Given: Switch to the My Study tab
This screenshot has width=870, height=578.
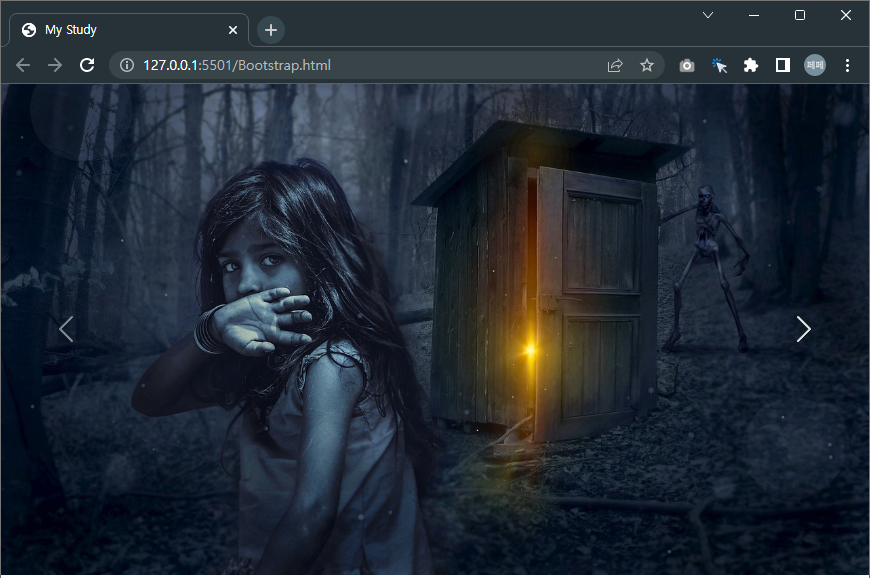Looking at the screenshot, I should pos(129,30).
